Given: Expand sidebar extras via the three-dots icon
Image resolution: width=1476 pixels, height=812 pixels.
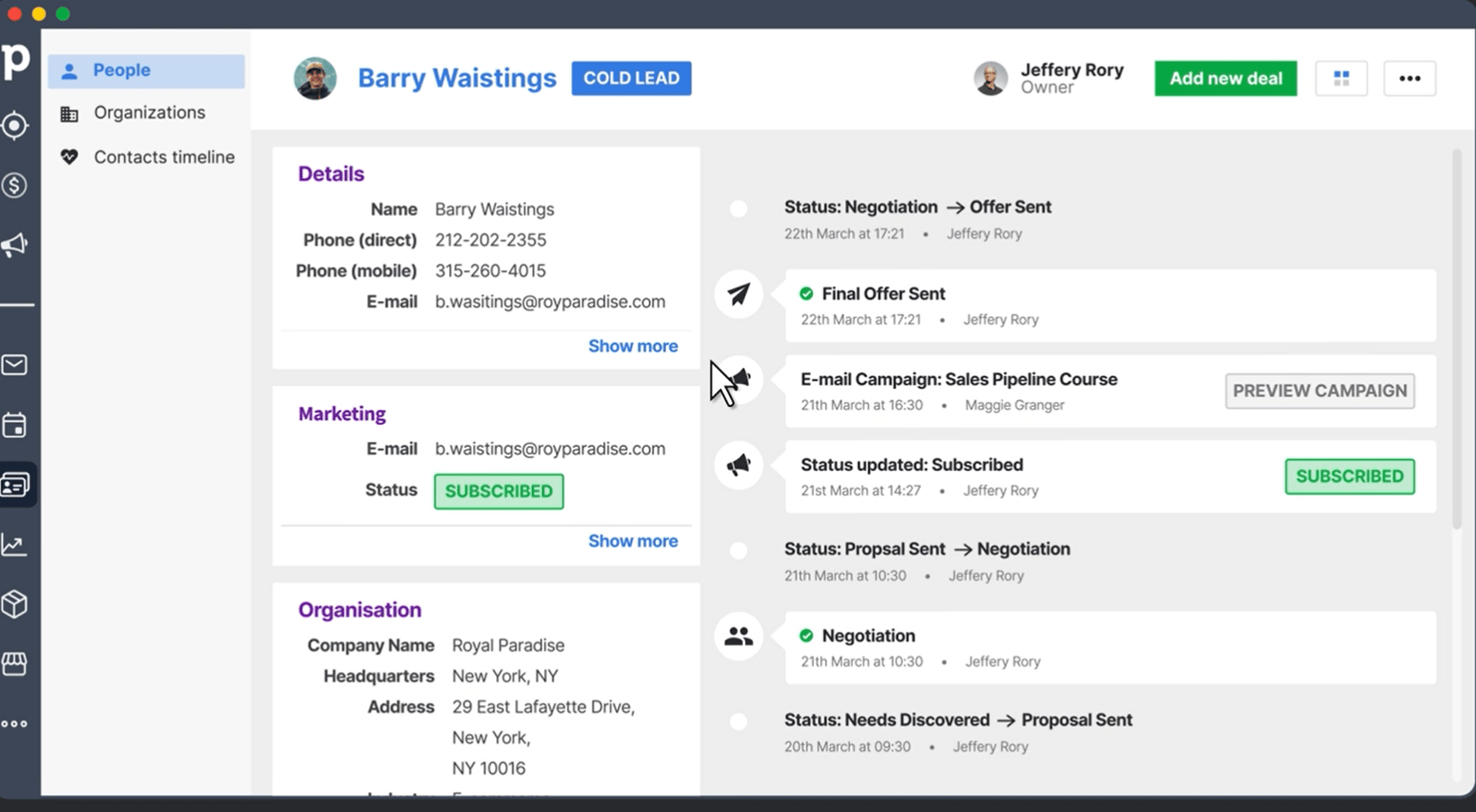Looking at the screenshot, I should coord(15,722).
